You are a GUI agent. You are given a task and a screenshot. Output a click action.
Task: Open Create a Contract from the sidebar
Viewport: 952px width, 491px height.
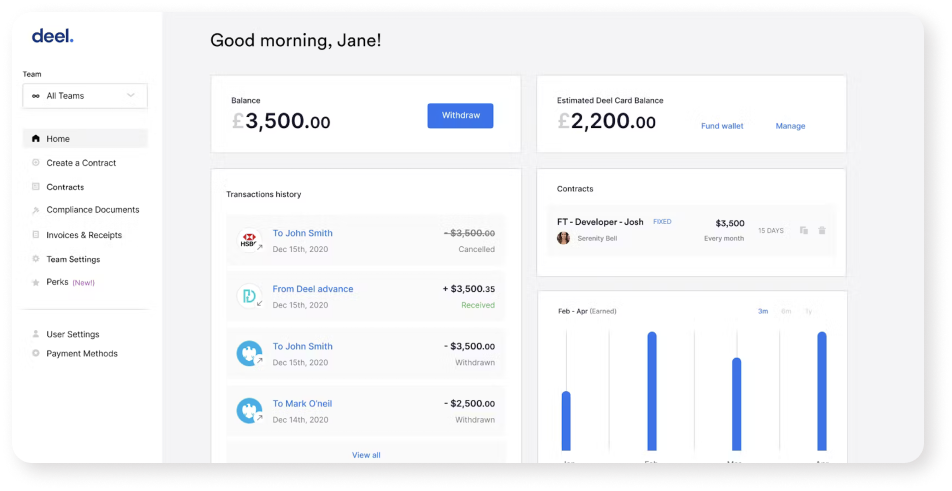(x=81, y=163)
